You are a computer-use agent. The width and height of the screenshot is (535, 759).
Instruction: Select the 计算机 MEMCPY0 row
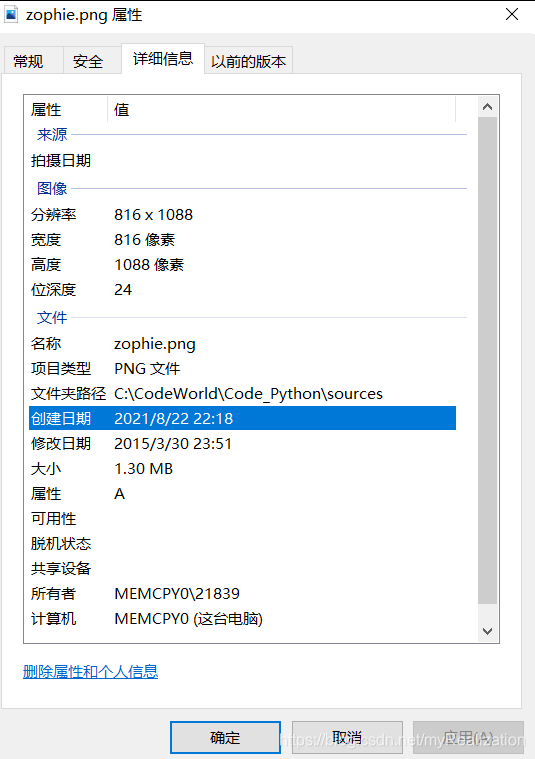pos(243,619)
